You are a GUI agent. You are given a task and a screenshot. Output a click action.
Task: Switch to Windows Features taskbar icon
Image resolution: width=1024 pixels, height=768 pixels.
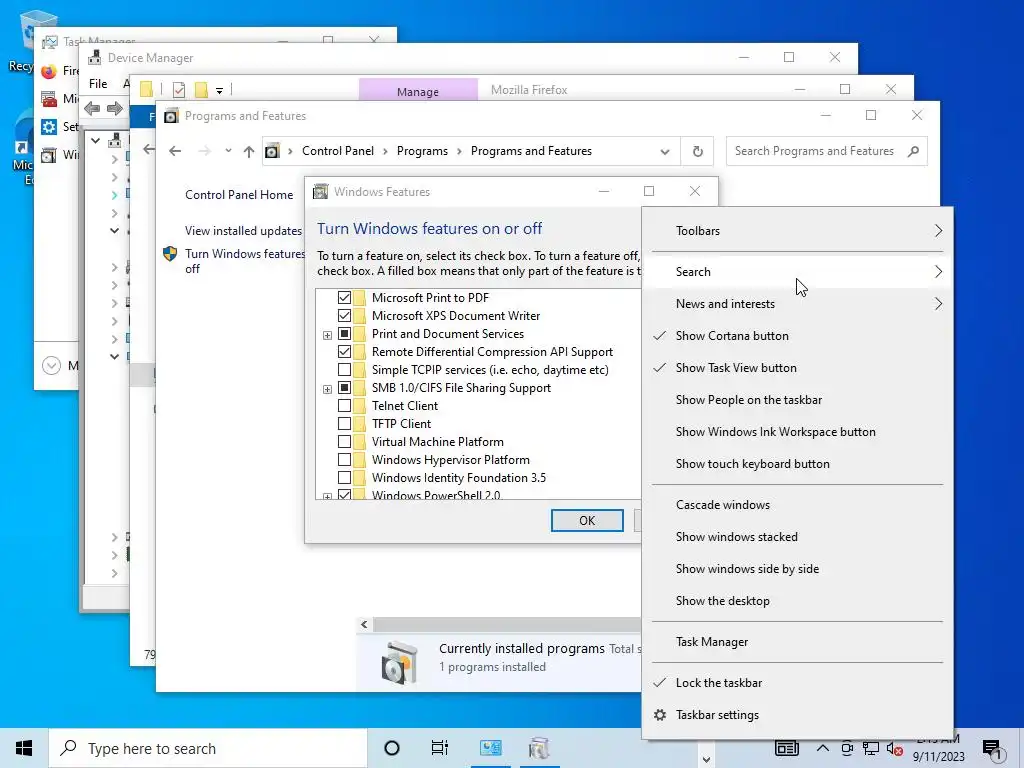pyautogui.click(x=539, y=748)
